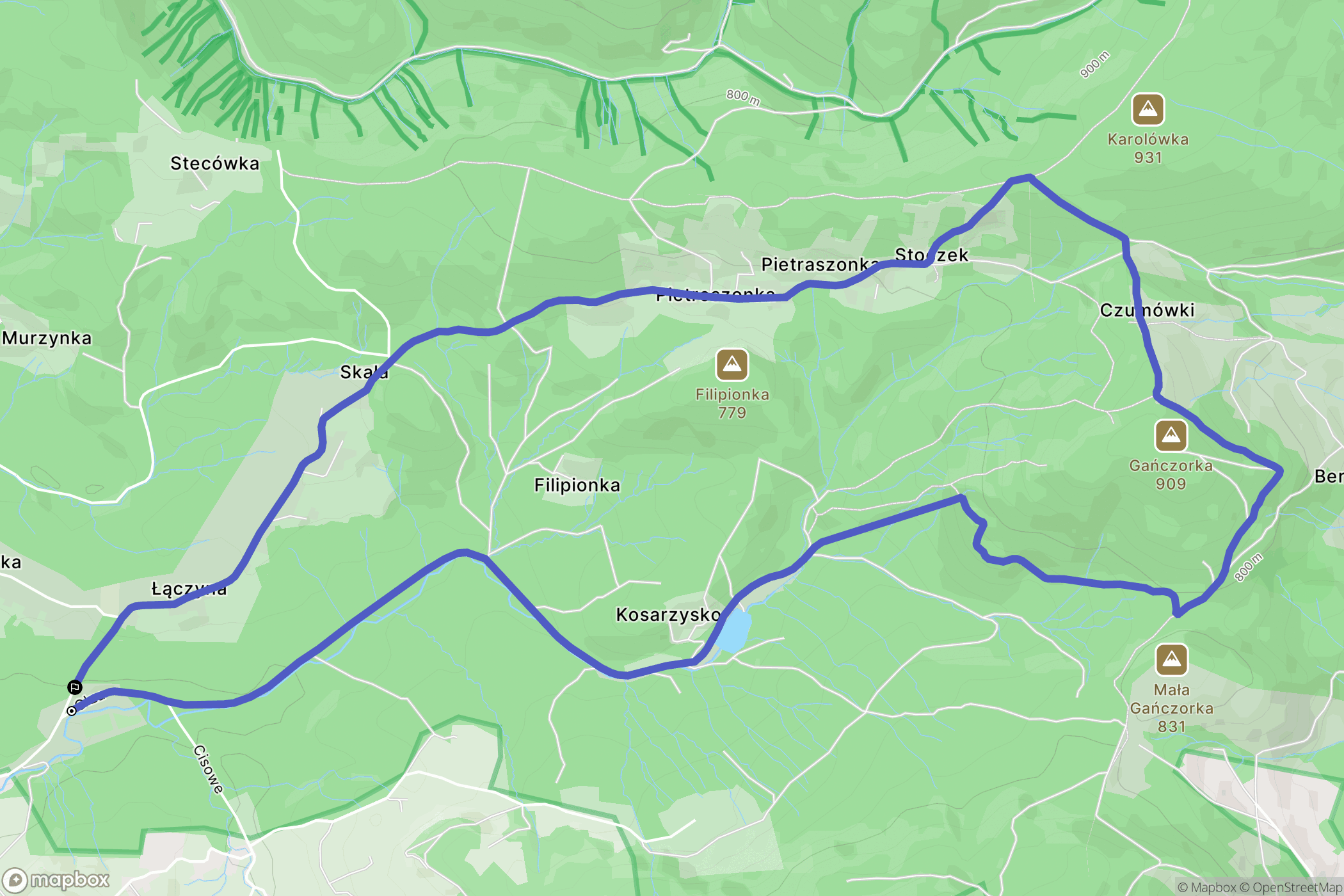Click the route start point marker
1344x896 pixels.
[x=72, y=711]
